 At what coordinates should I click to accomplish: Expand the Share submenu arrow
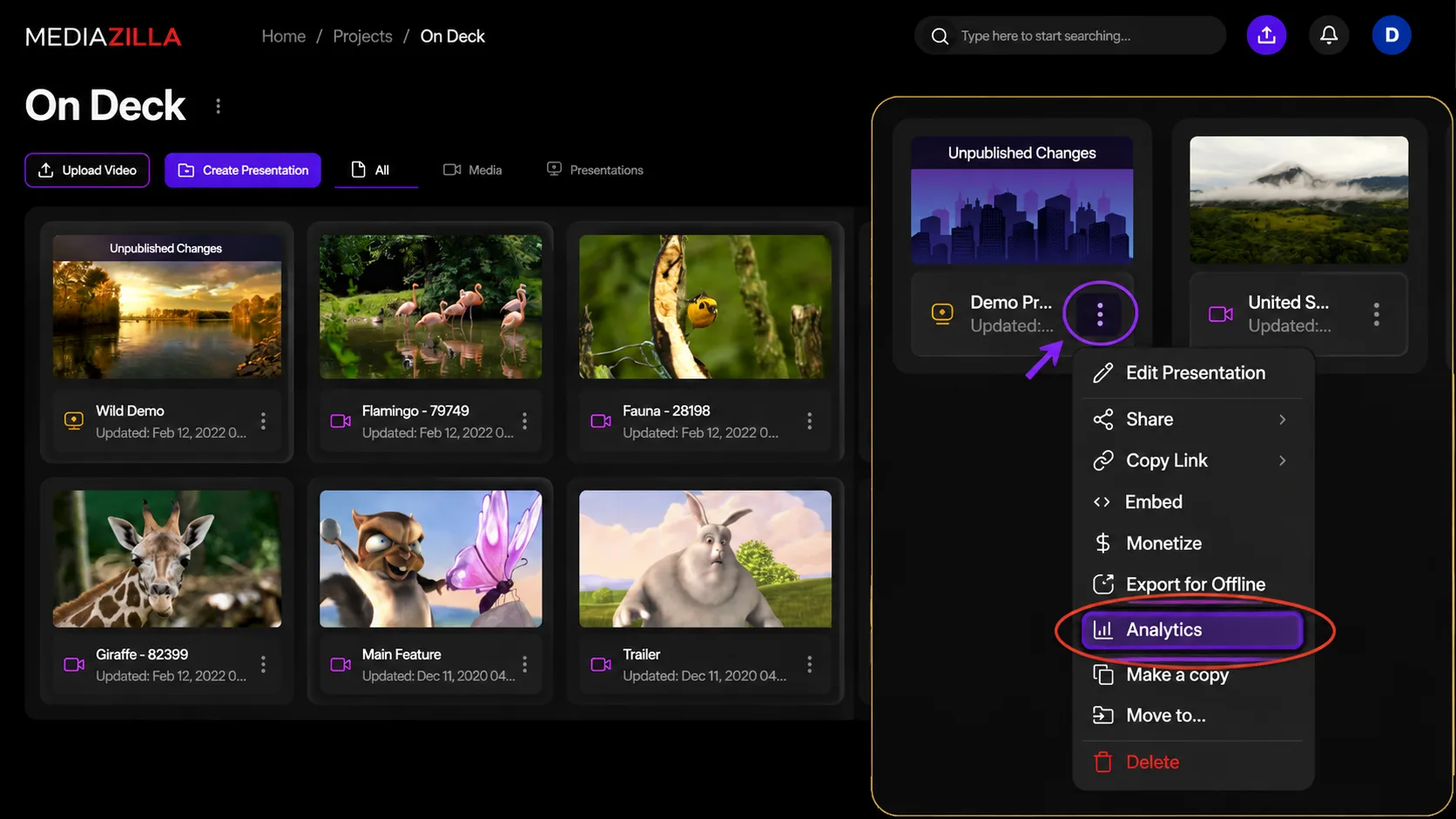[1282, 420]
